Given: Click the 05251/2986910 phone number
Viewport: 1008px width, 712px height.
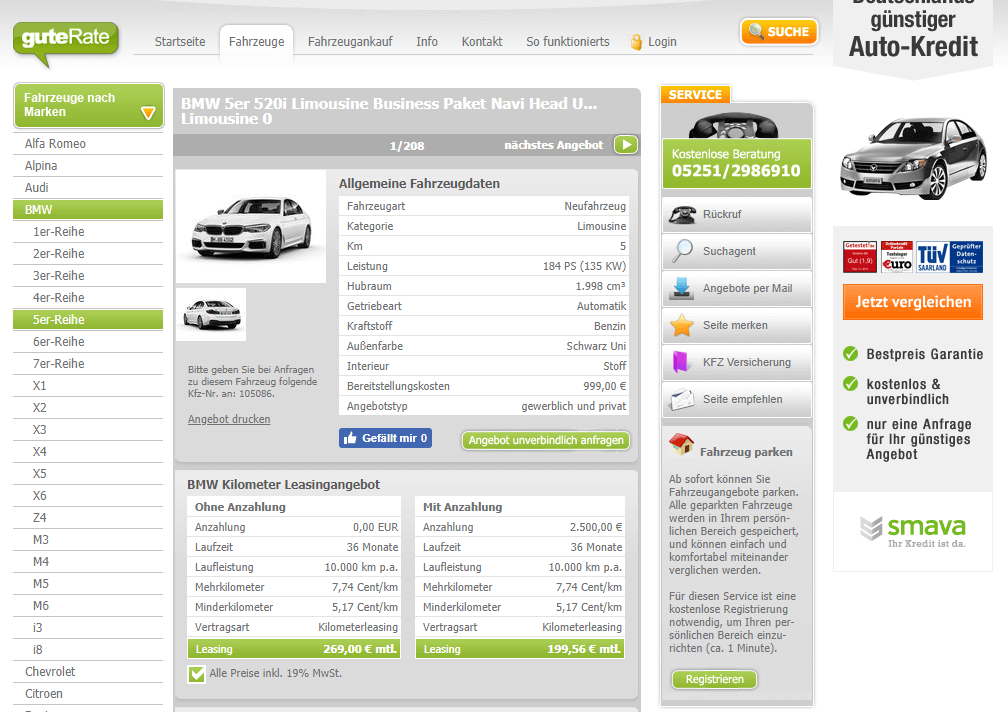Looking at the screenshot, I should (736, 171).
